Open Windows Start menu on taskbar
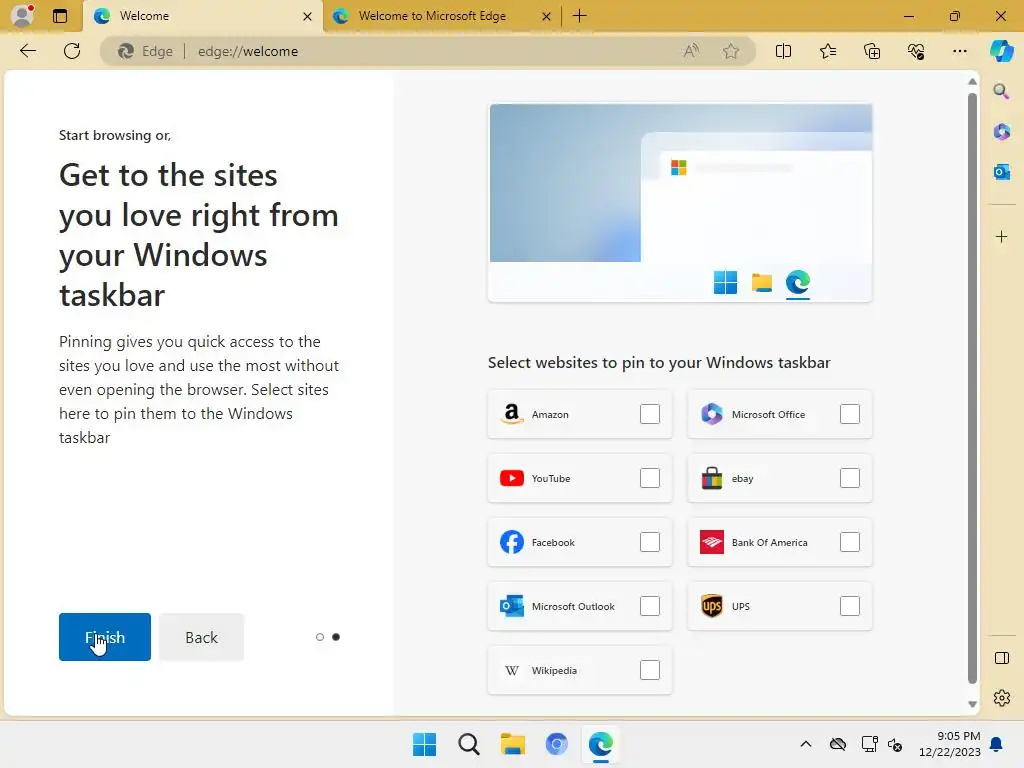 (x=424, y=744)
